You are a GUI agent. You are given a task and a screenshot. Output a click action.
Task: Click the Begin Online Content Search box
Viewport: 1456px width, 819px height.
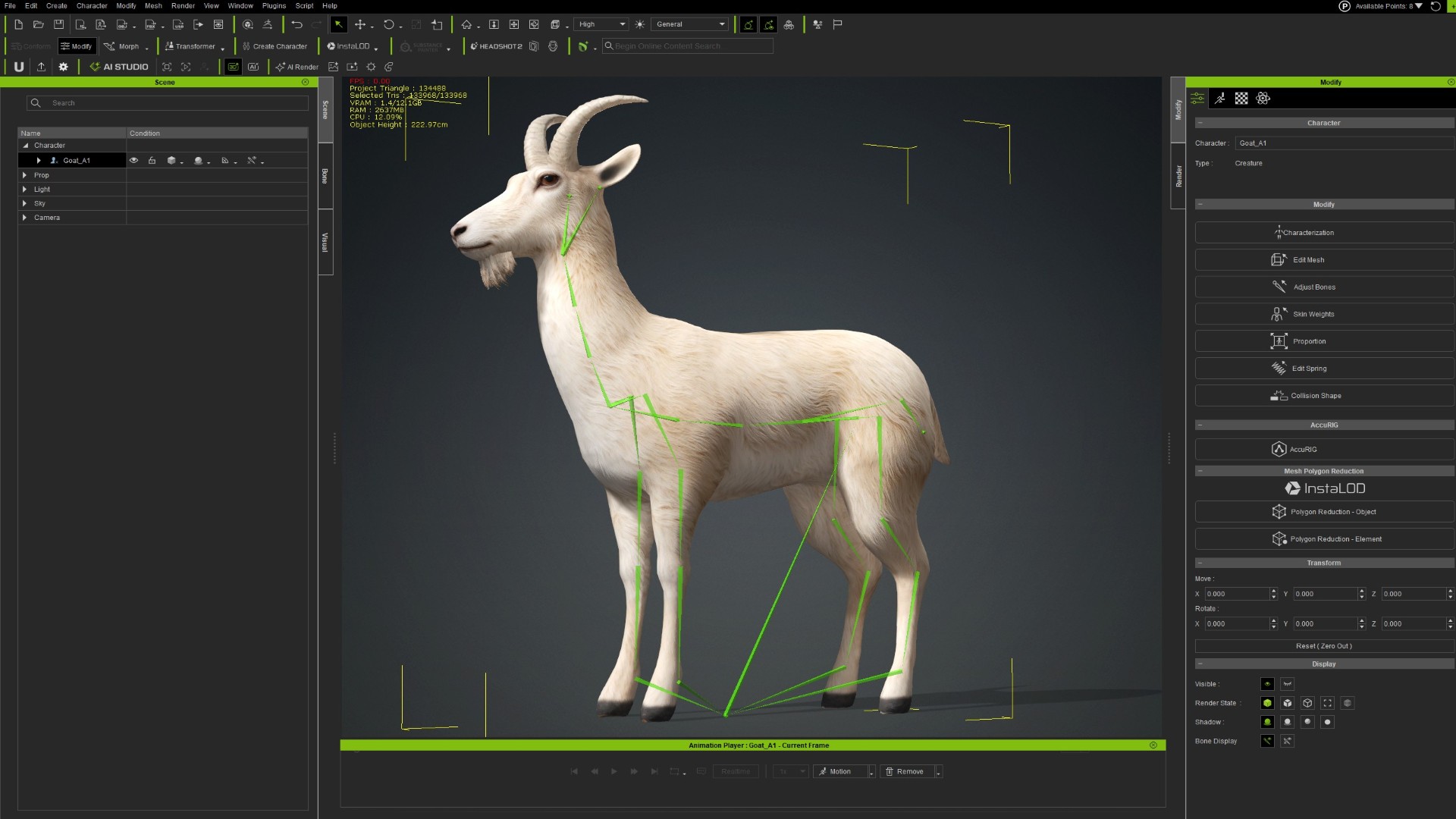tap(688, 46)
